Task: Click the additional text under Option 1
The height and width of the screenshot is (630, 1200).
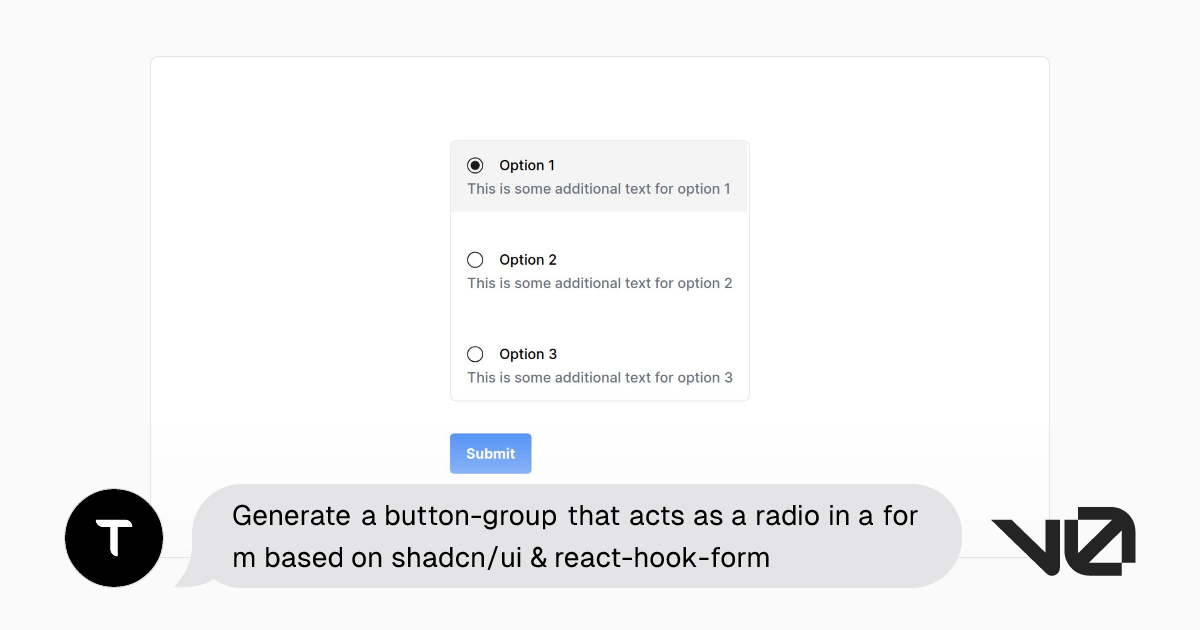Action: click(599, 188)
